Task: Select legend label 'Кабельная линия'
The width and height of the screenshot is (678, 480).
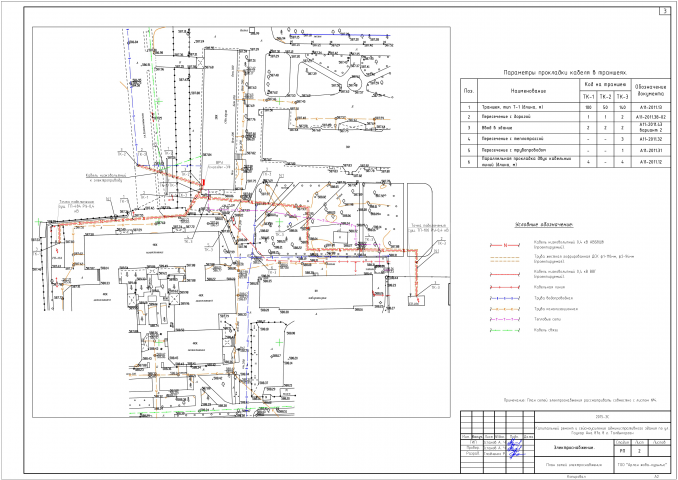Action: (549, 287)
